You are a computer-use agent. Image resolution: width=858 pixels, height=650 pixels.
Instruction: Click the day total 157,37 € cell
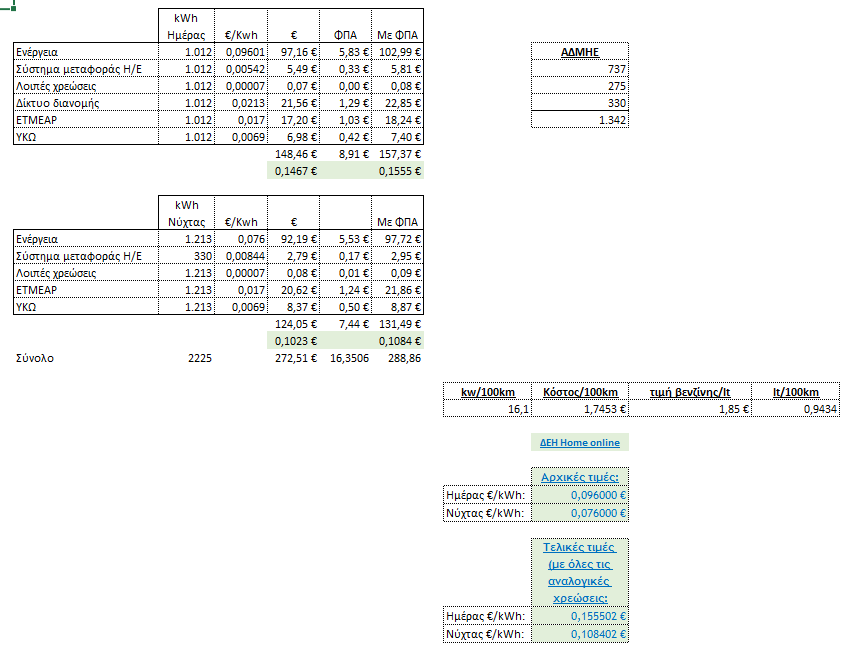point(398,154)
